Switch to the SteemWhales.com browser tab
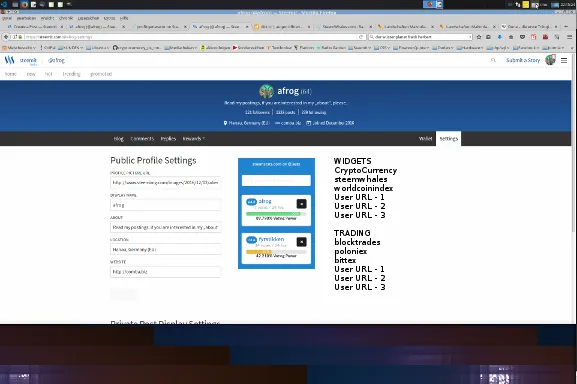 tap(343, 26)
